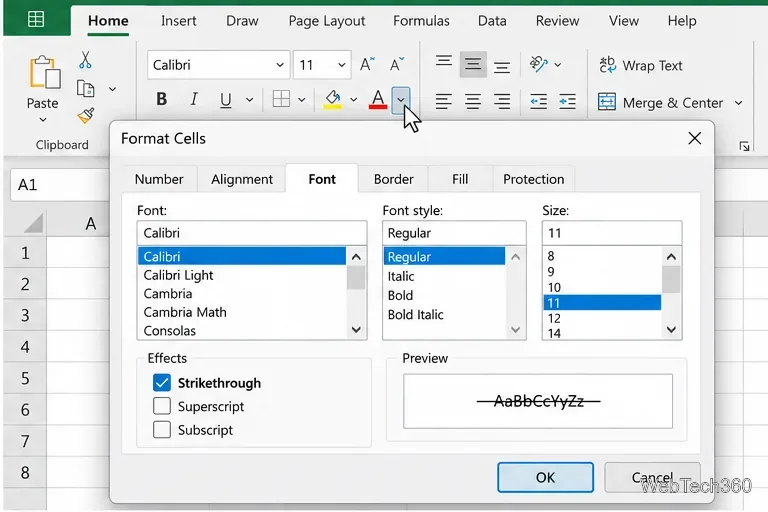The height and width of the screenshot is (512, 768).
Task: Switch to the Border dialog tab
Action: coord(393,179)
